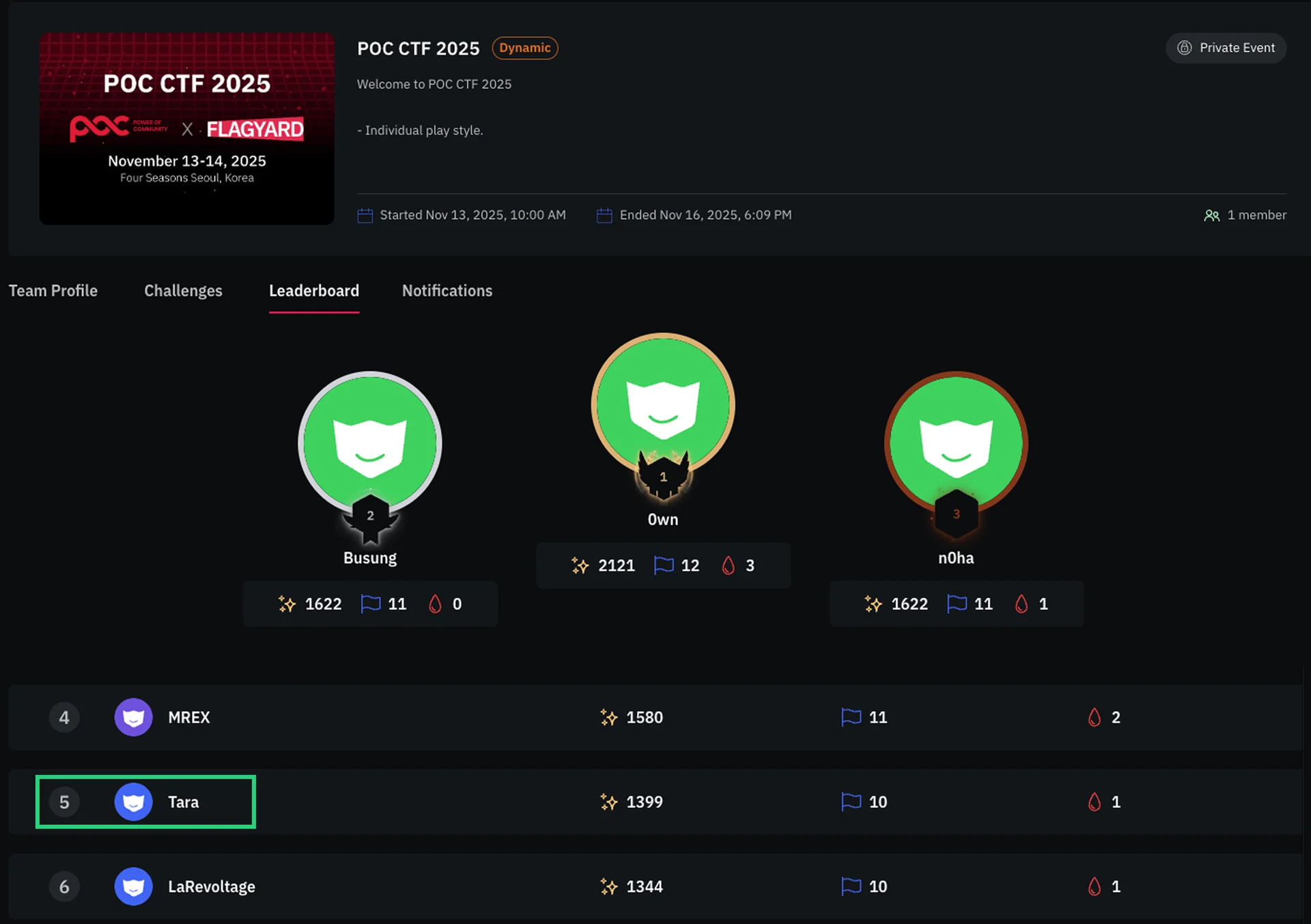This screenshot has height=924, width=1311.
Task: Click the calendar icon next to the start date
Action: [365, 214]
